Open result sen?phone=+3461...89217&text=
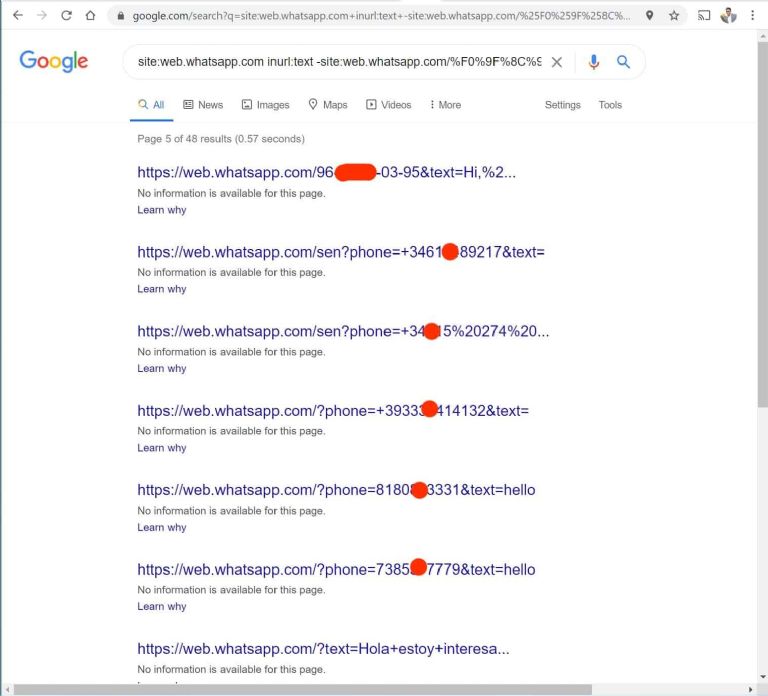768x696 pixels. pyautogui.click(x=341, y=252)
